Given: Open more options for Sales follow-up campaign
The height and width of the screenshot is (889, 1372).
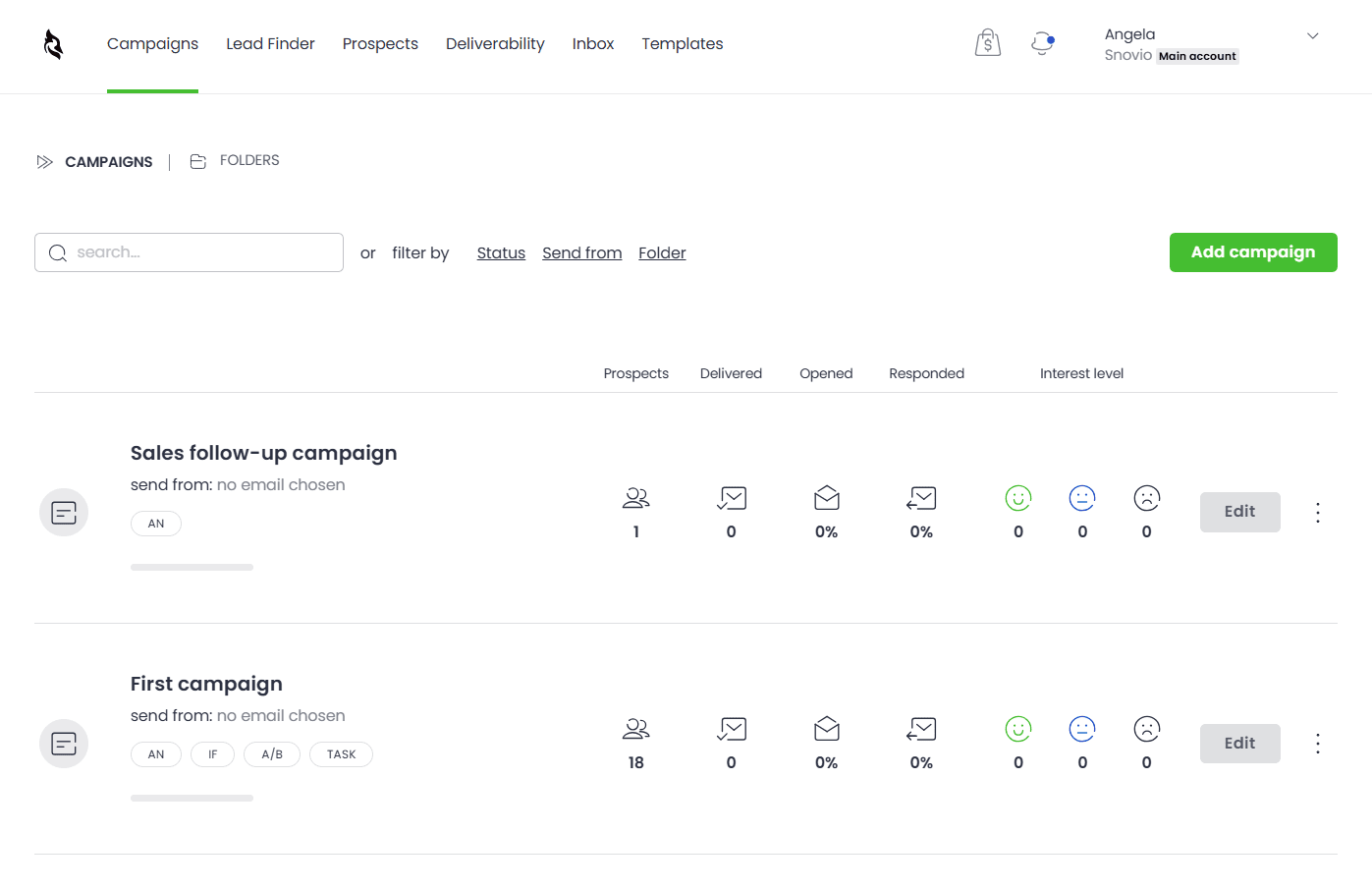Looking at the screenshot, I should click(x=1317, y=513).
